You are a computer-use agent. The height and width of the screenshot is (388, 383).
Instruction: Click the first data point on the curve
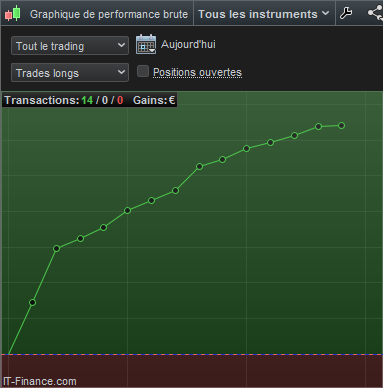pyautogui.click(x=32, y=303)
